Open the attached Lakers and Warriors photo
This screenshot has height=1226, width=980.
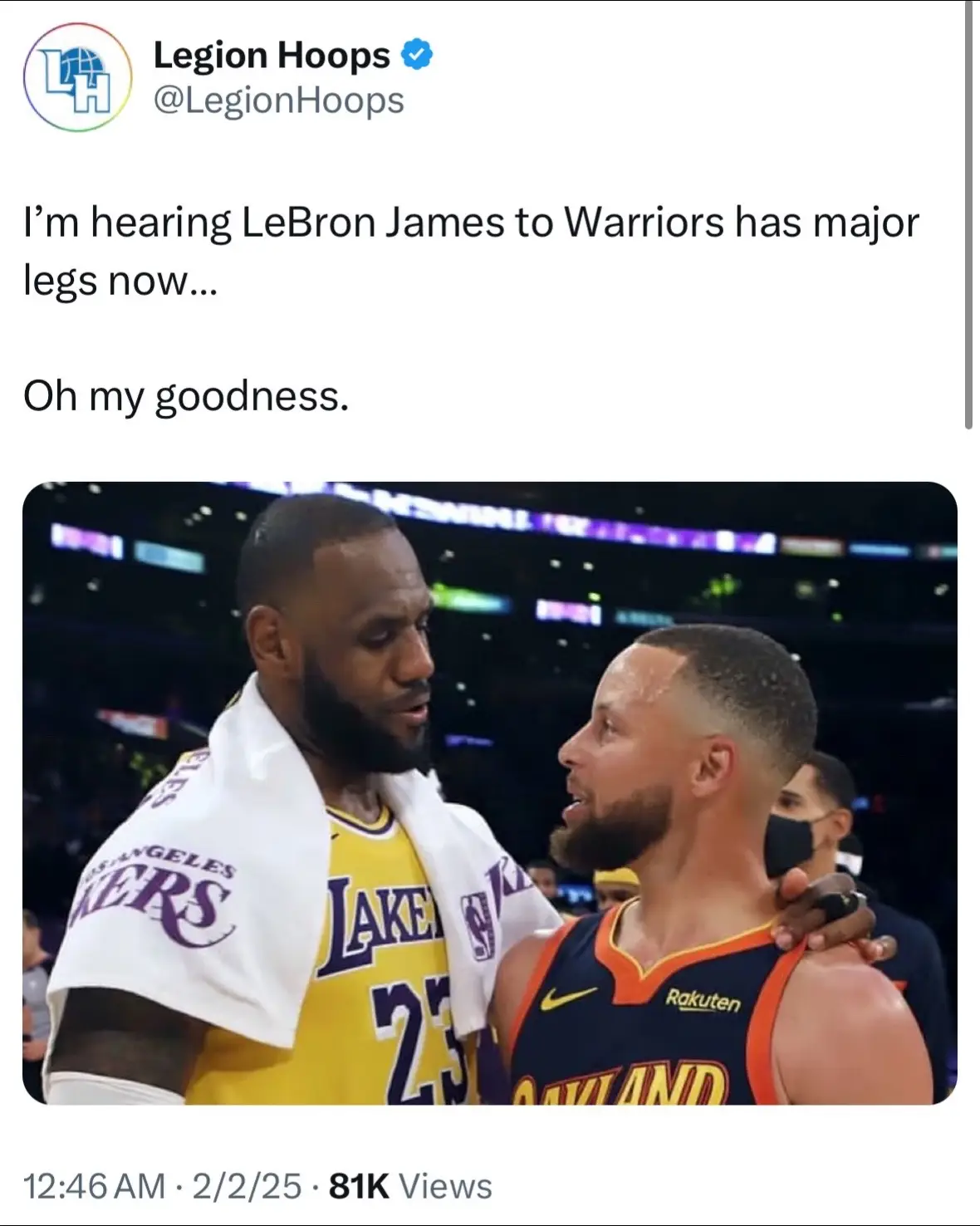coord(490,793)
